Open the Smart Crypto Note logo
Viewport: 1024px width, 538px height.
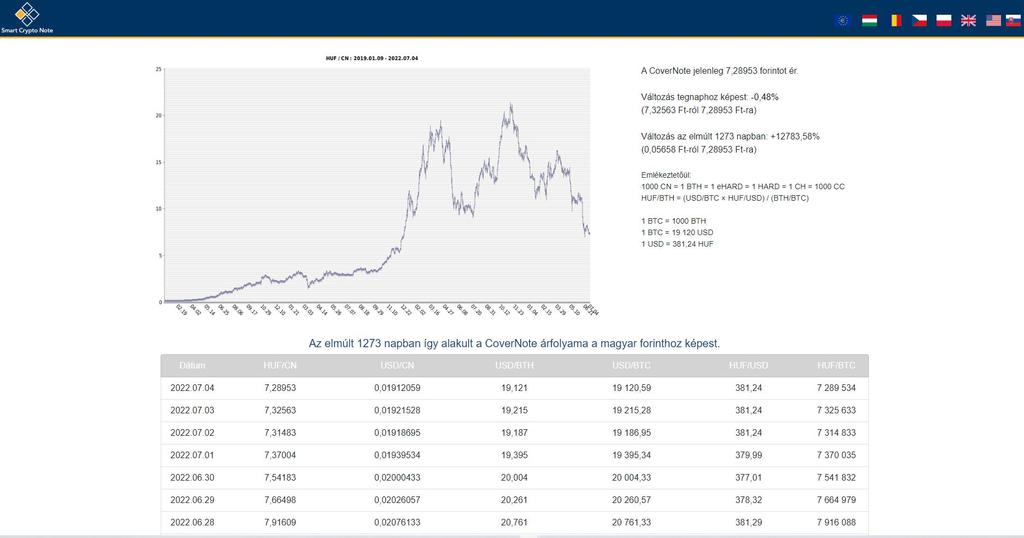(x=27, y=18)
